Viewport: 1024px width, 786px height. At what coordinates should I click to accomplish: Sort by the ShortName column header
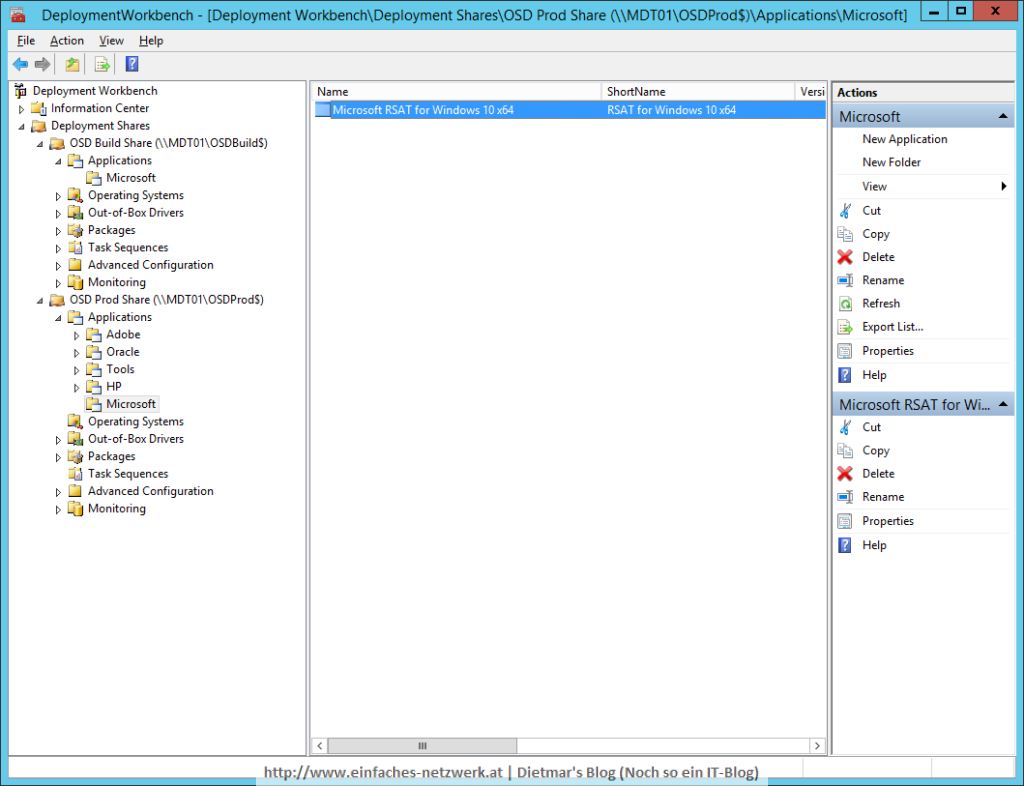[697, 91]
